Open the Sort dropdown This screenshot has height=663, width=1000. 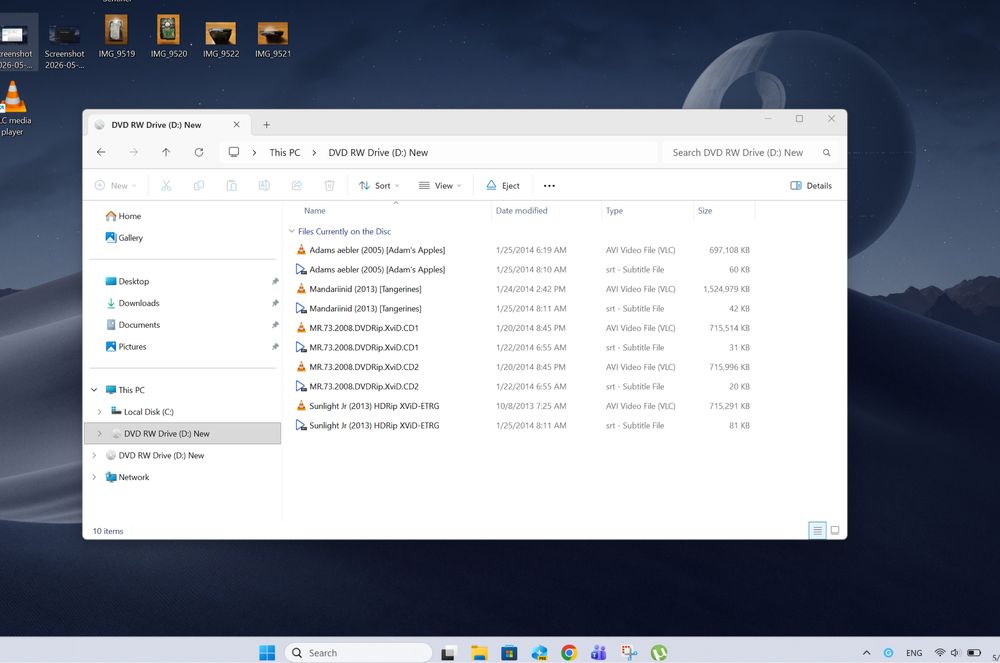click(x=379, y=186)
